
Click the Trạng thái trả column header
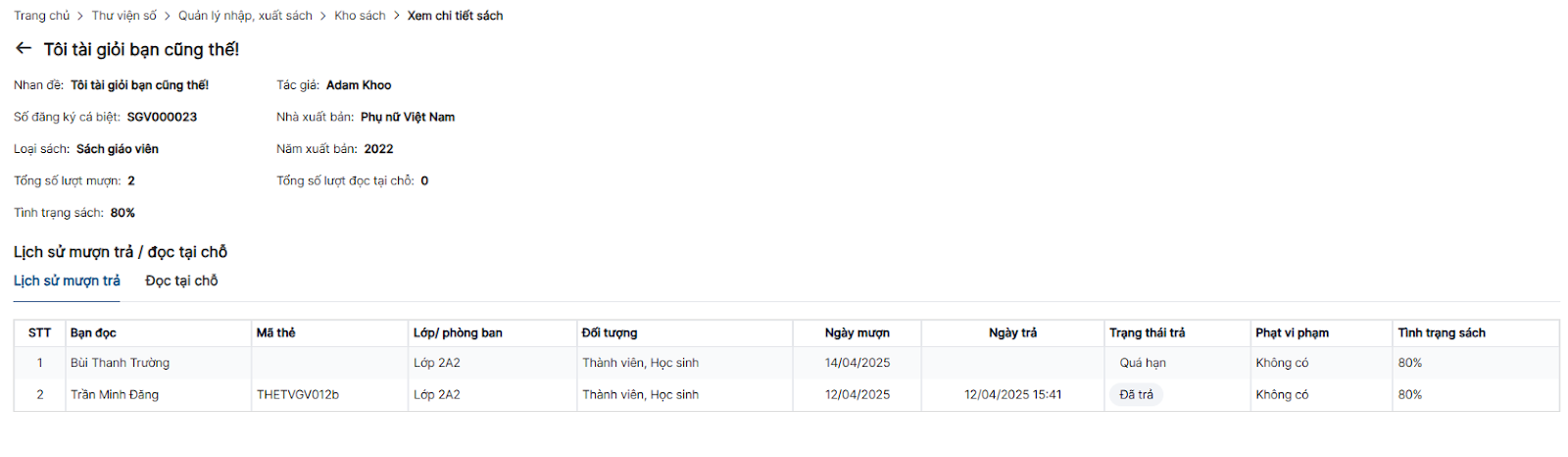pos(1147,333)
